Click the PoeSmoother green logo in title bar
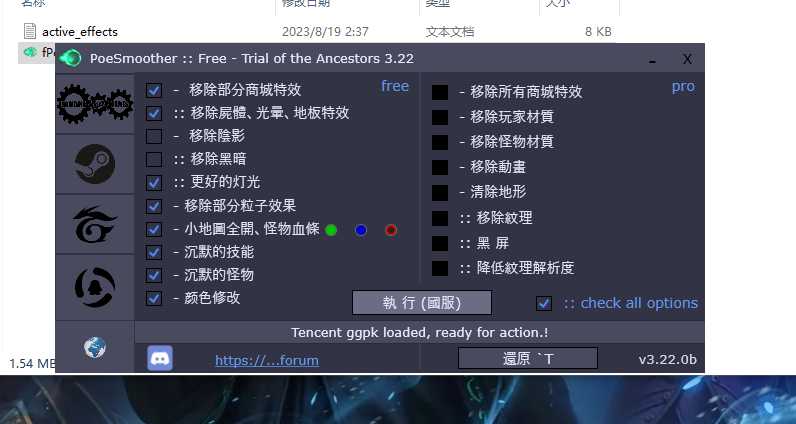 [71, 58]
